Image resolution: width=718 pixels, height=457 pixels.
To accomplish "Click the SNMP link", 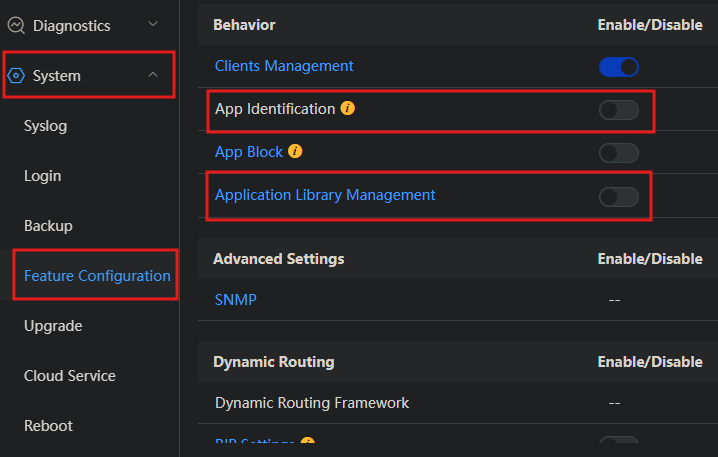I will click(235, 299).
